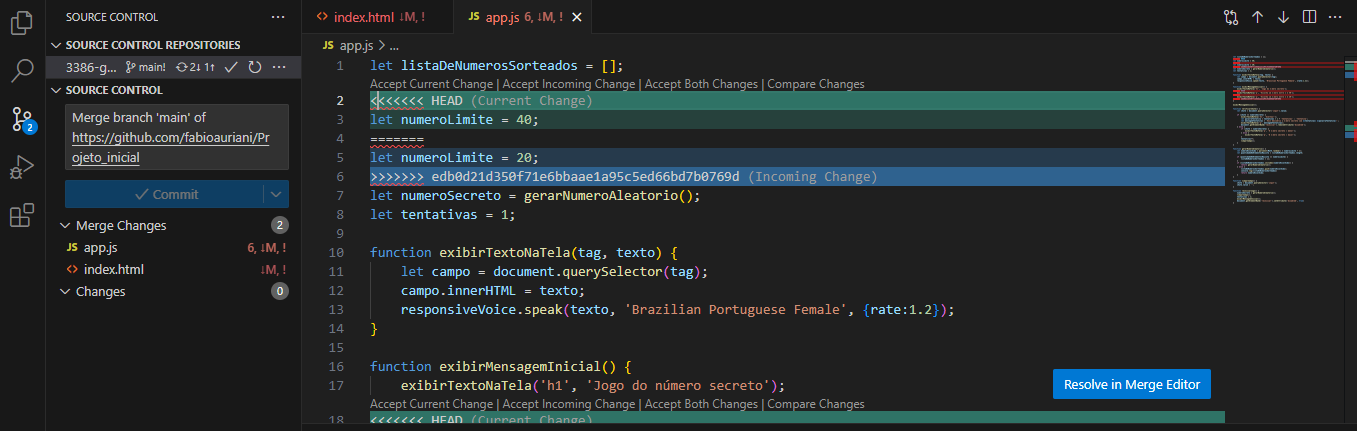
Task: Split the editor to the right
Action: pos(1310,17)
